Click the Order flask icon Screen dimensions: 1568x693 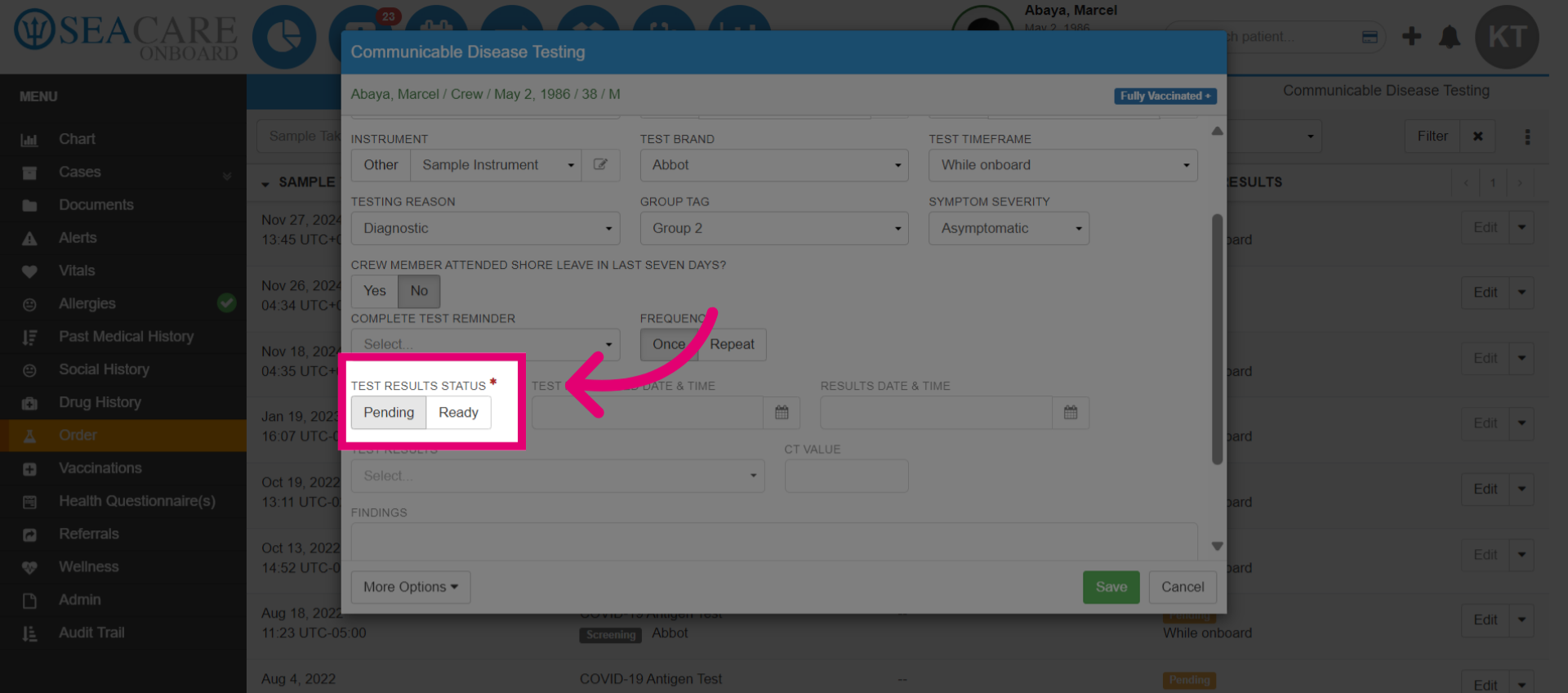pyautogui.click(x=29, y=436)
